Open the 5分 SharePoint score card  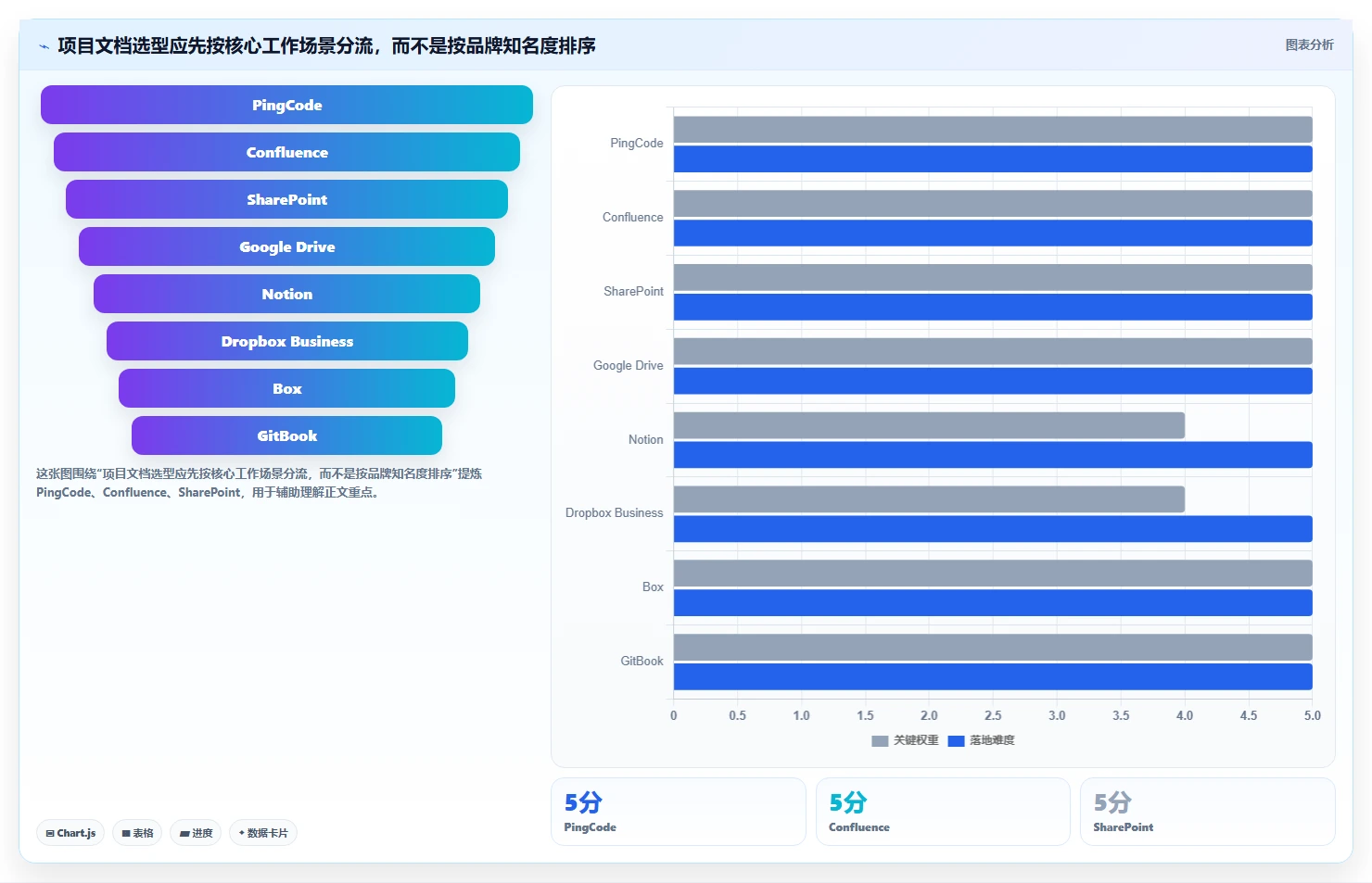coord(1207,812)
